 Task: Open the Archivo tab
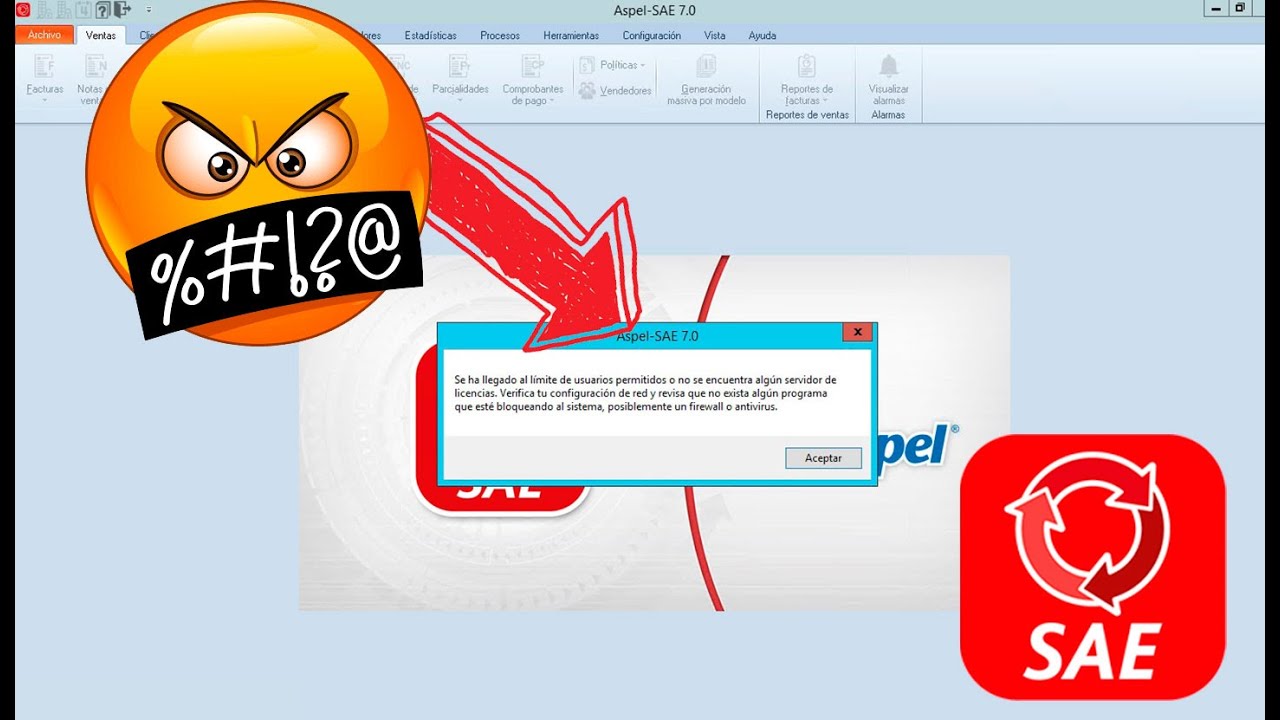[x=45, y=35]
